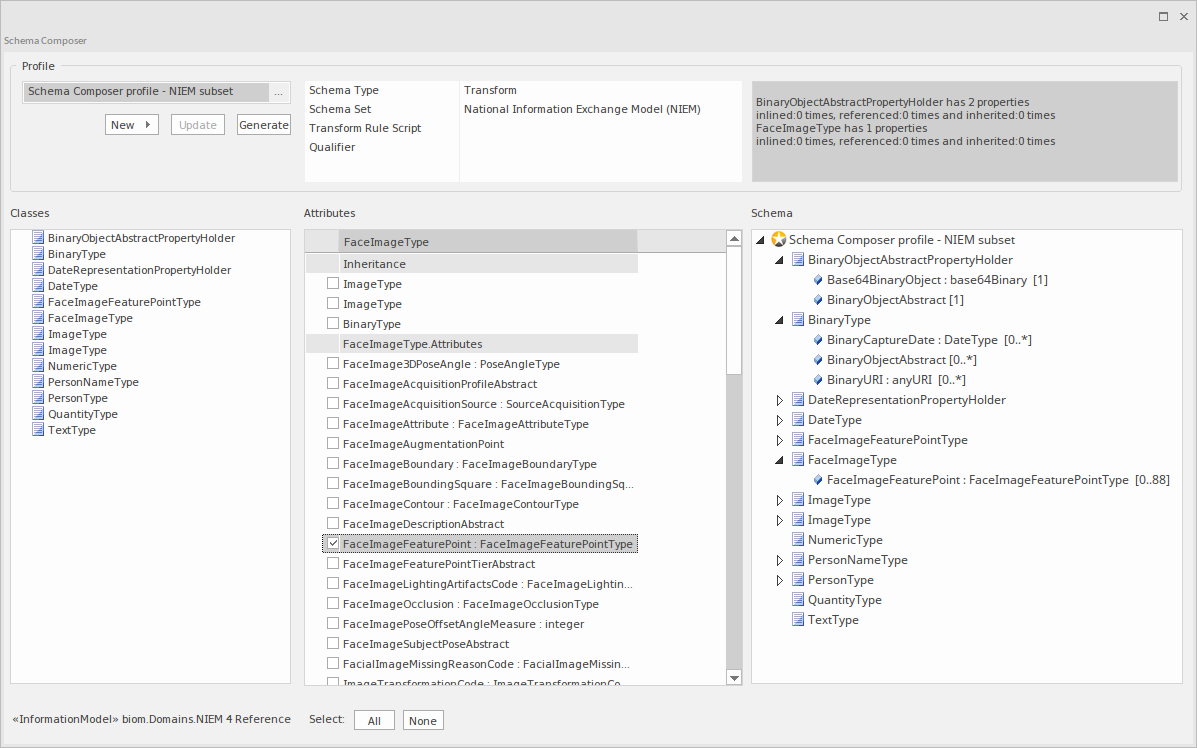1197x748 pixels.
Task: Select the Transform Rule Script row
Action: [x=365, y=128]
